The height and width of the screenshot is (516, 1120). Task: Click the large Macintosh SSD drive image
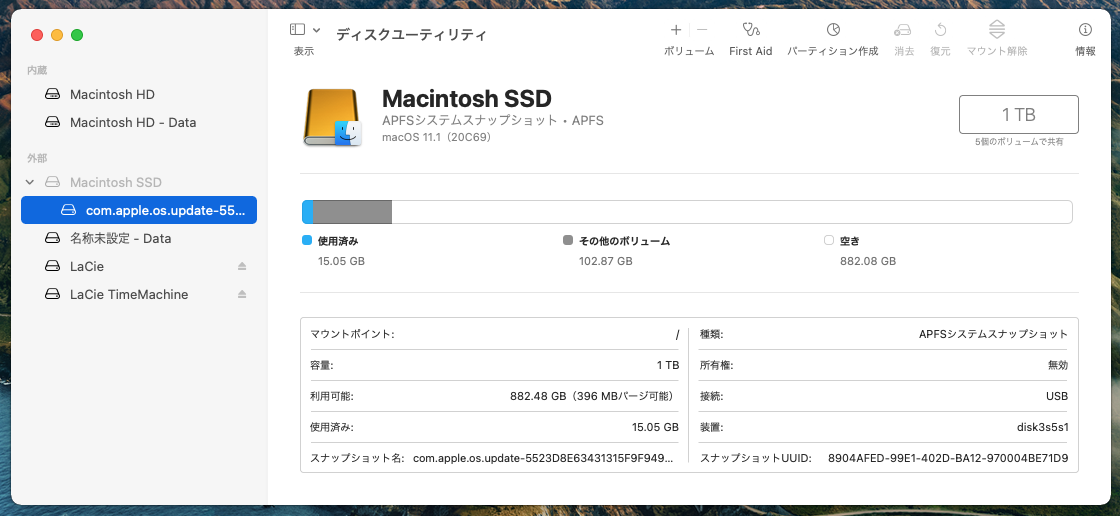point(333,118)
